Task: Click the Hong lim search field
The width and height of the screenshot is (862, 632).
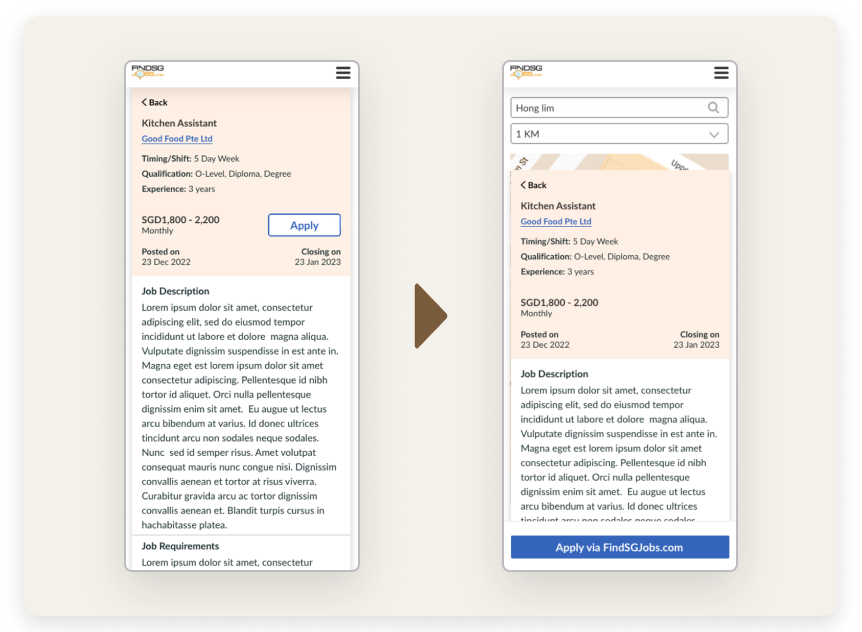Action: pos(620,108)
